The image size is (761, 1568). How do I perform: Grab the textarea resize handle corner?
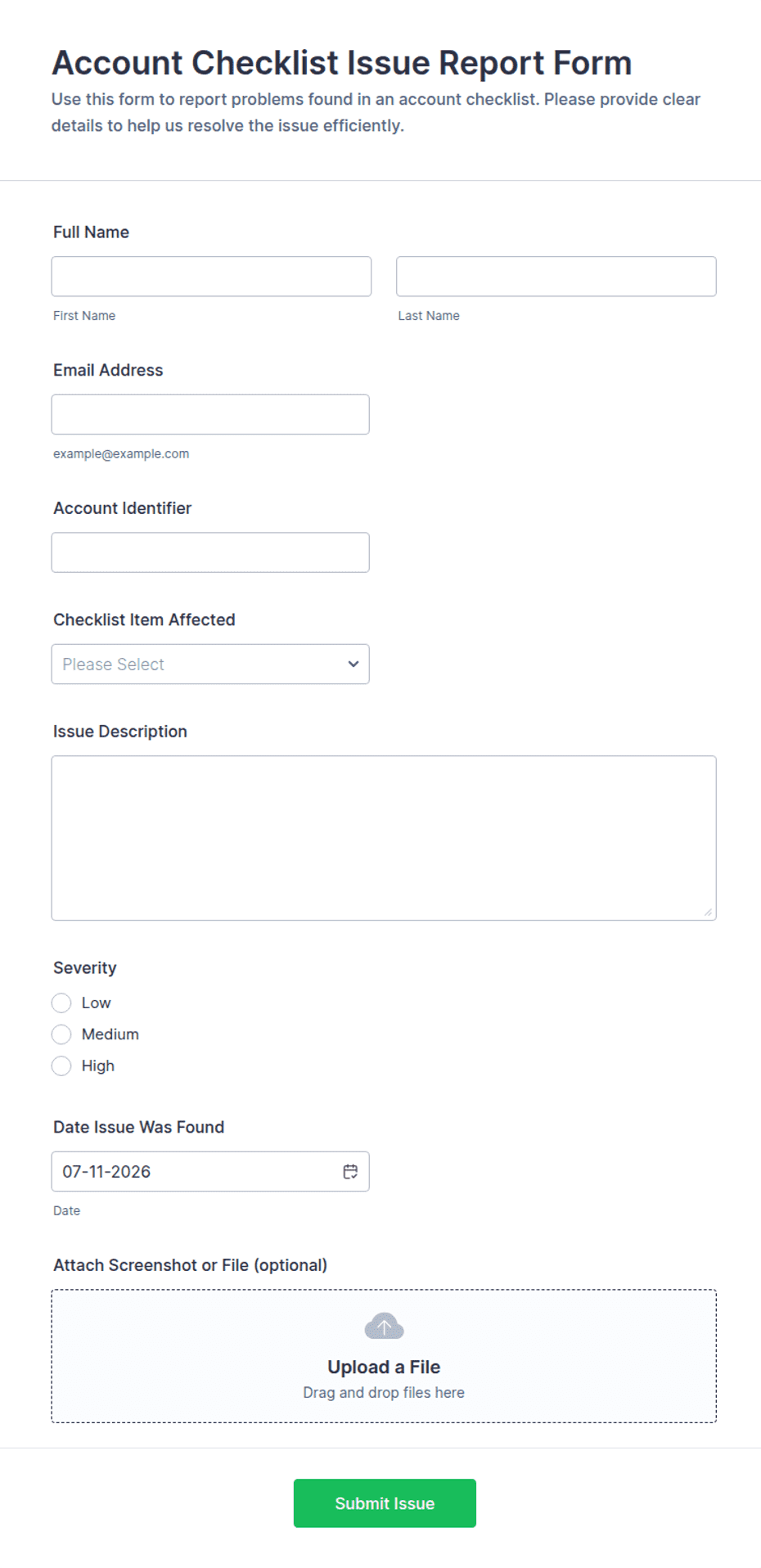coord(708,912)
